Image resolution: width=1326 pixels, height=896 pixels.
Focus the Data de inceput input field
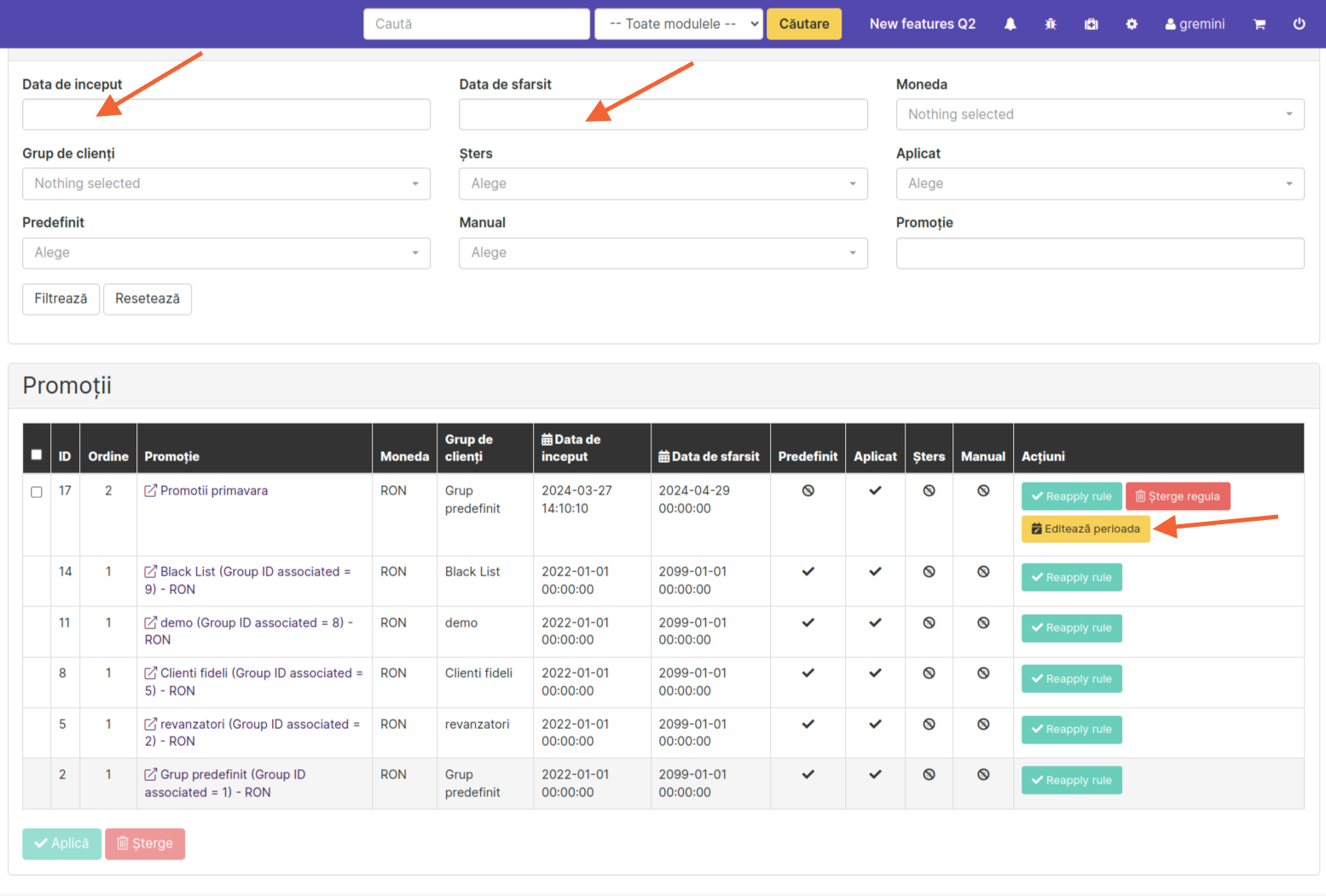226,114
